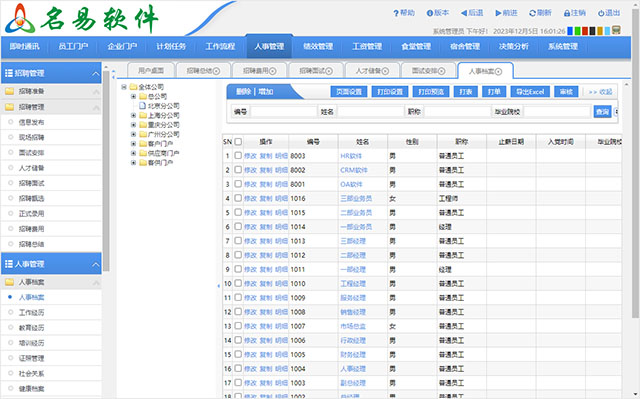This screenshot has width=640, height=399.
Task: Exit via the 退出 power icon
Action: click(601, 13)
